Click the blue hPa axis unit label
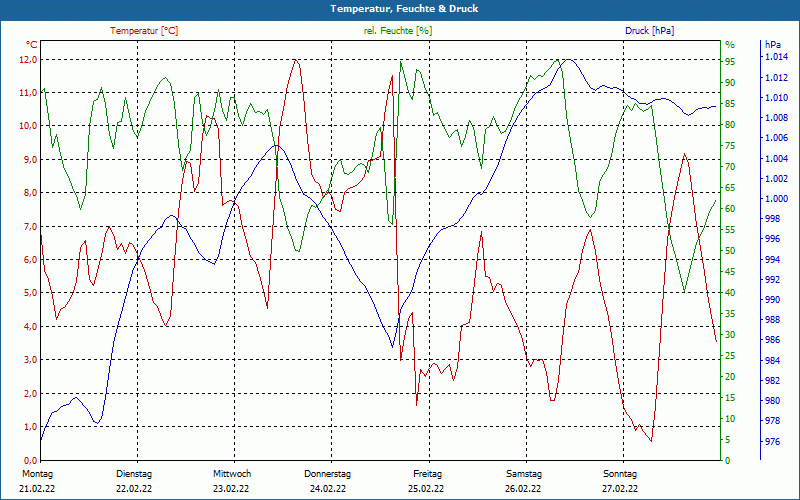The image size is (800, 500). point(773,45)
